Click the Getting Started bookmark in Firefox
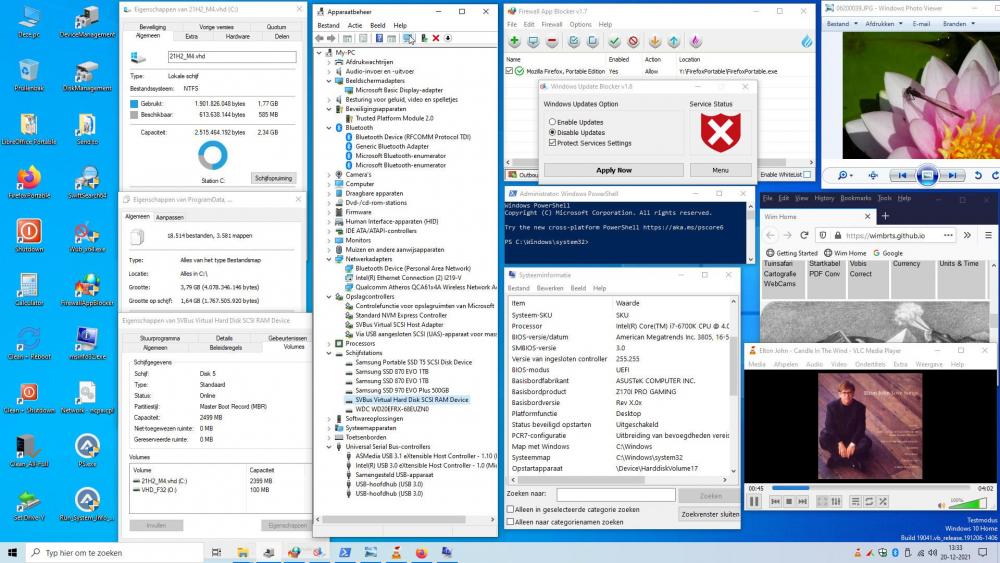The width and height of the screenshot is (1000, 563). click(x=791, y=253)
